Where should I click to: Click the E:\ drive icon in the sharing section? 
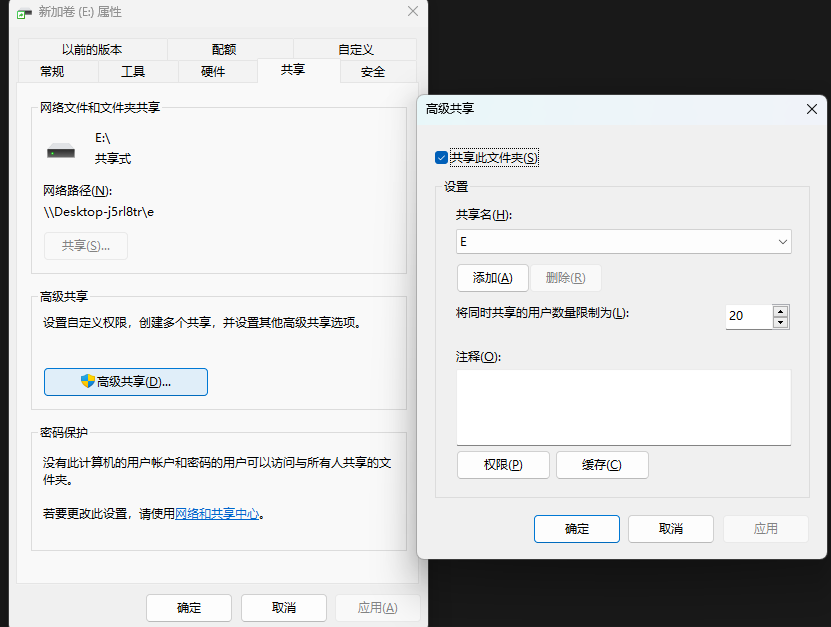[x=61, y=151]
